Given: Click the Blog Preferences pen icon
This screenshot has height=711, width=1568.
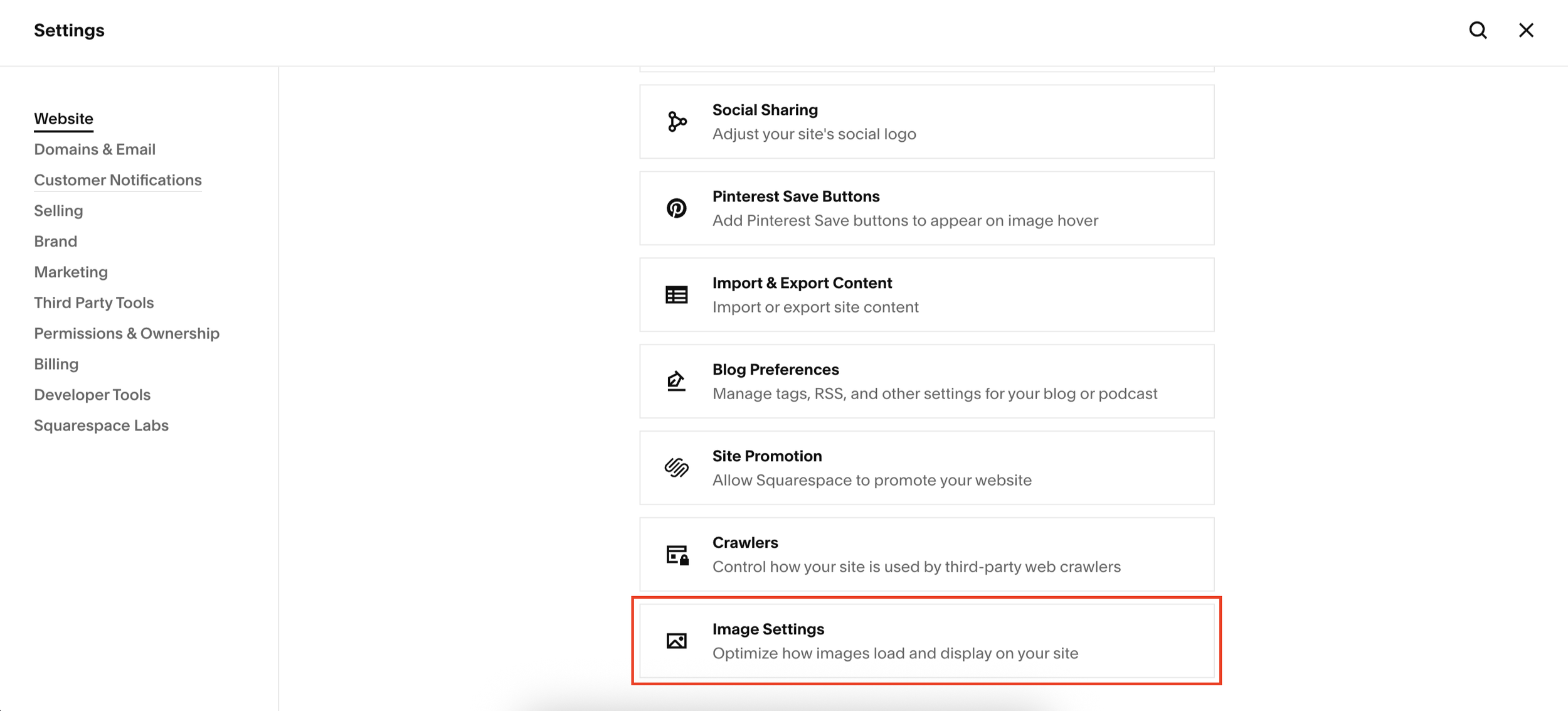Looking at the screenshot, I should 676,381.
